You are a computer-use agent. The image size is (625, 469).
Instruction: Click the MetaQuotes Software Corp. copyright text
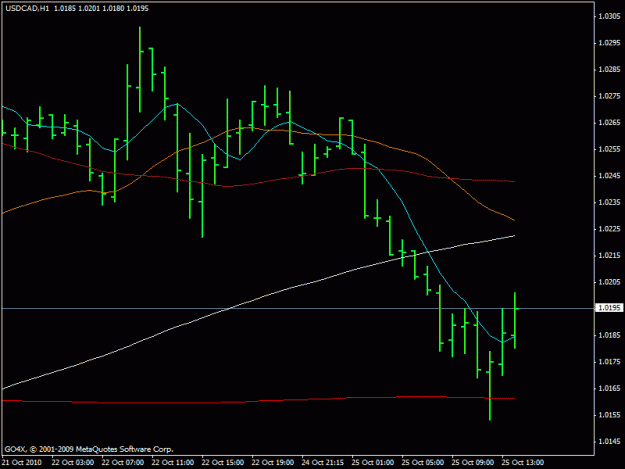pos(89,449)
